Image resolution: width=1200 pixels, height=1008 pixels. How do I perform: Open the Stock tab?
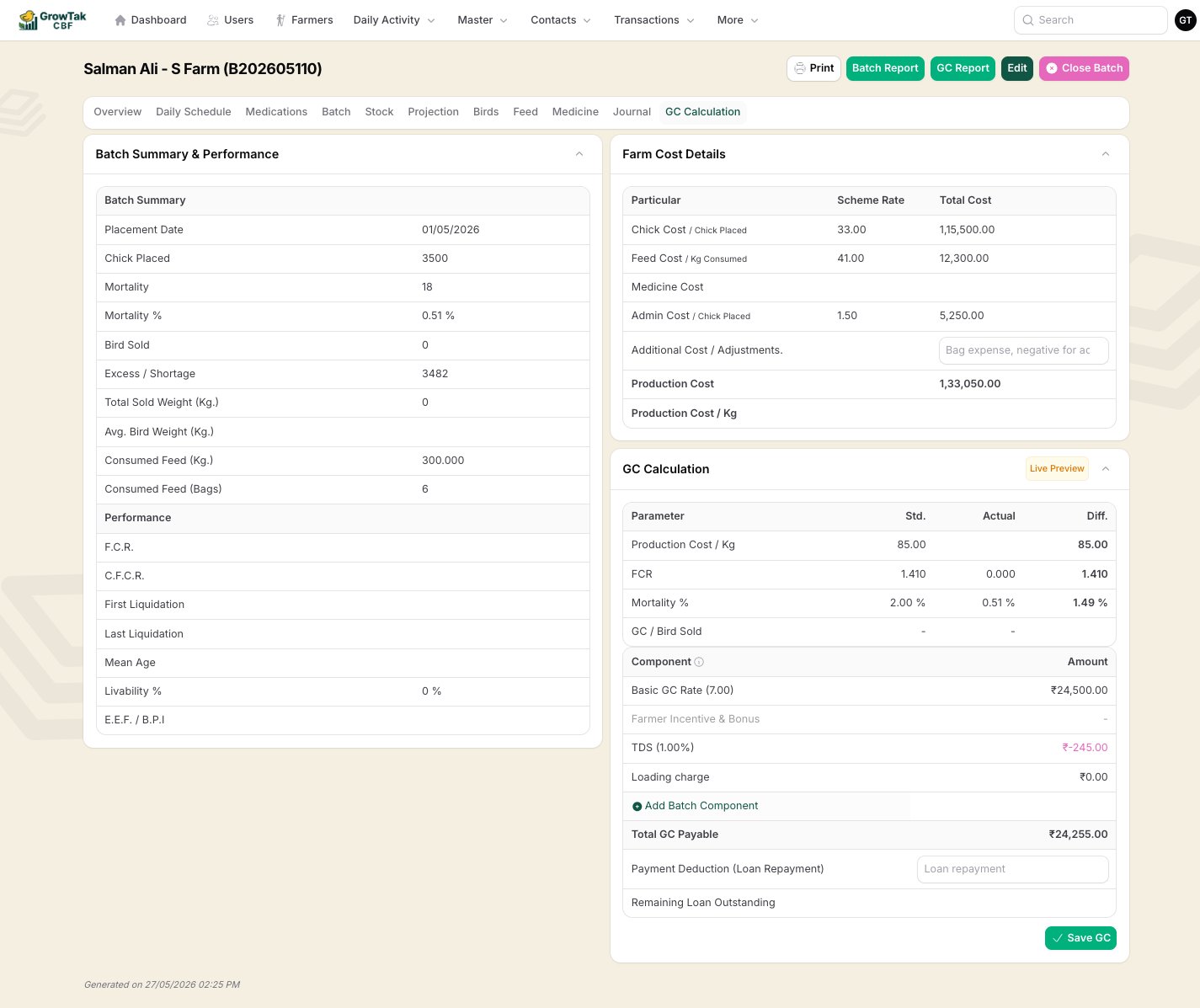[x=379, y=112]
